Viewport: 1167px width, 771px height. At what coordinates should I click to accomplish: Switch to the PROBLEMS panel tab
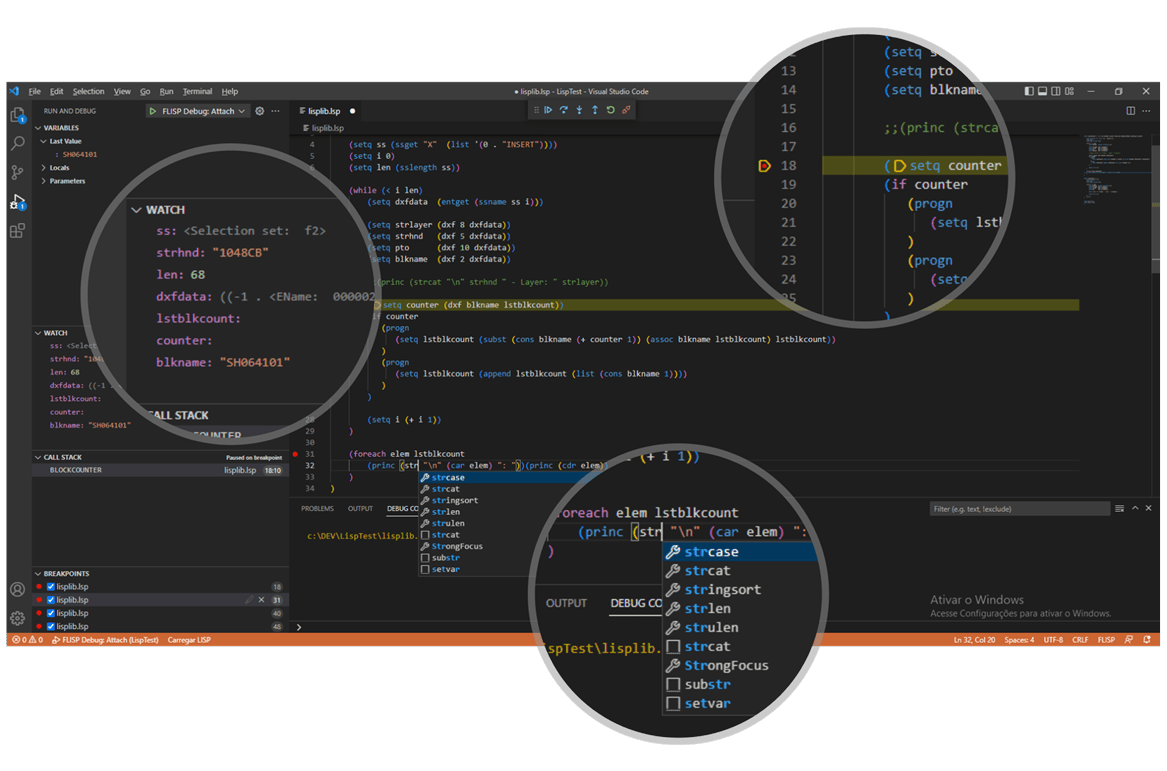click(x=317, y=509)
